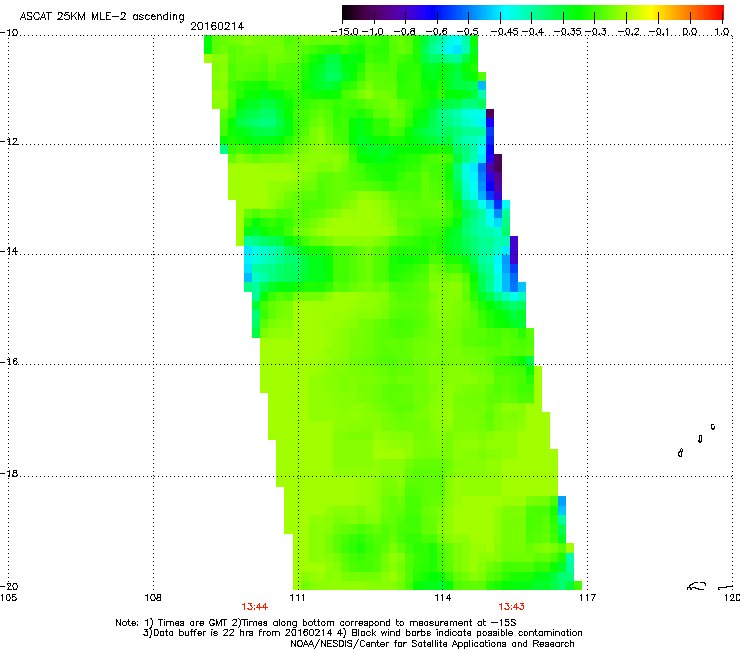
Task: Click the 0.0 color bar label
Action: (690, 32)
